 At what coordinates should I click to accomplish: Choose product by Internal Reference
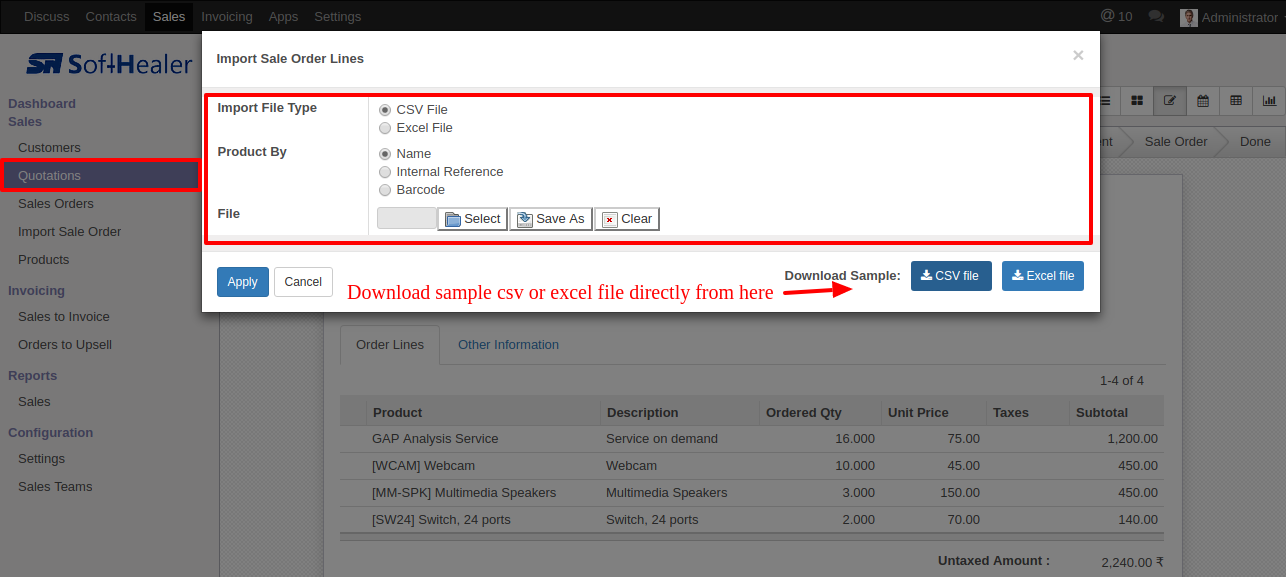(385, 172)
